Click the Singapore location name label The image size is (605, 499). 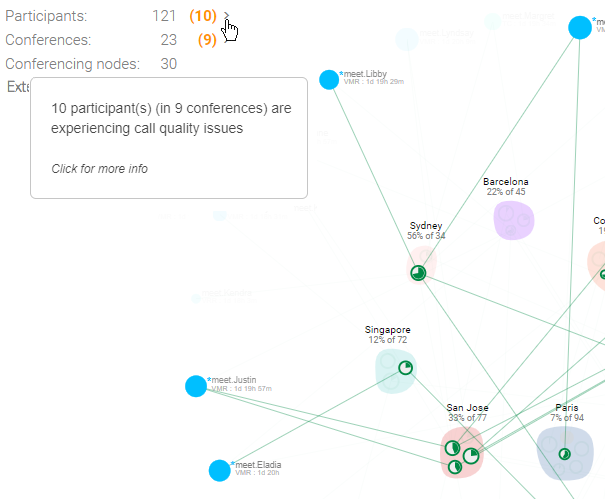(387, 330)
